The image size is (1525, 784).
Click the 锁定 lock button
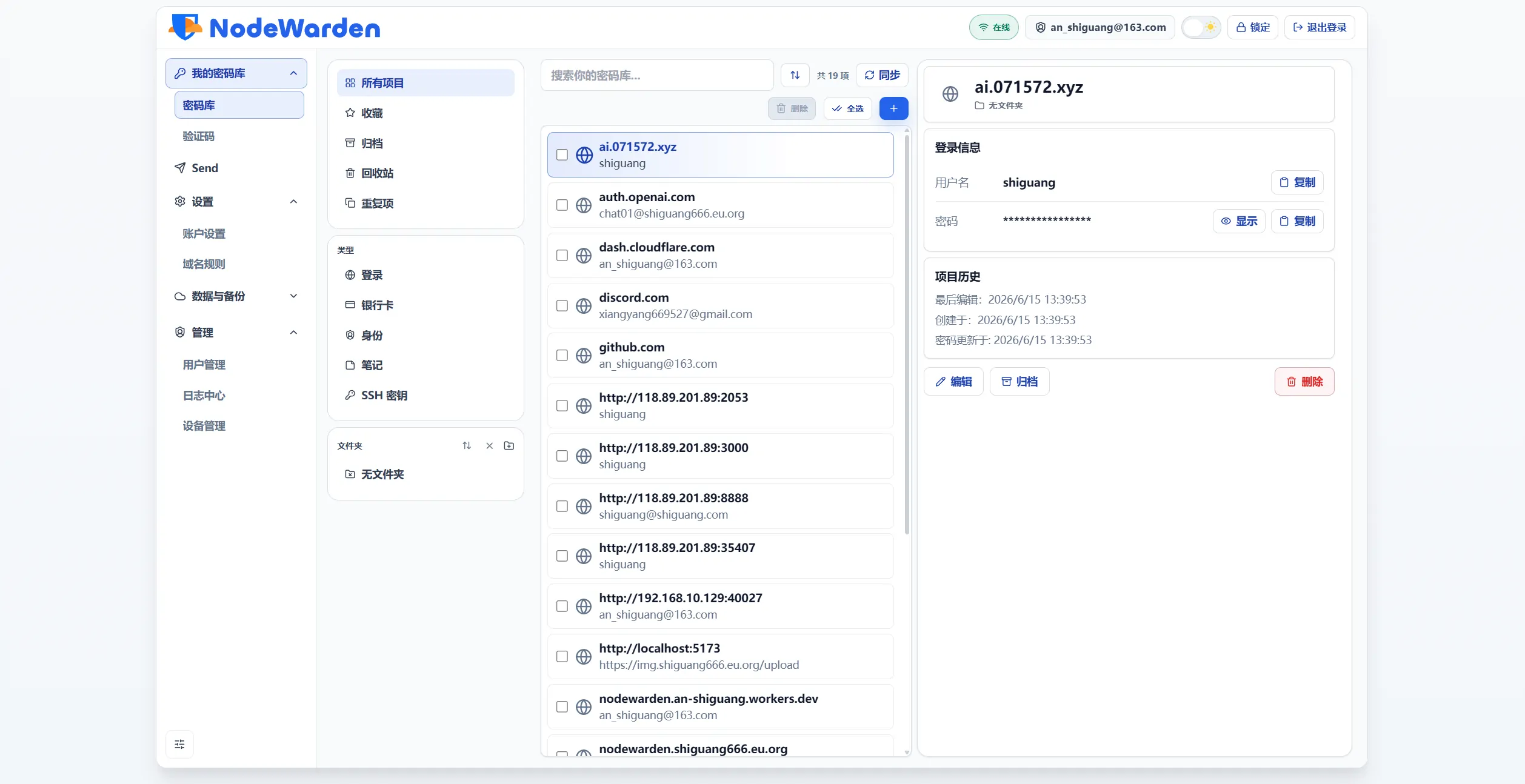coord(1253,27)
